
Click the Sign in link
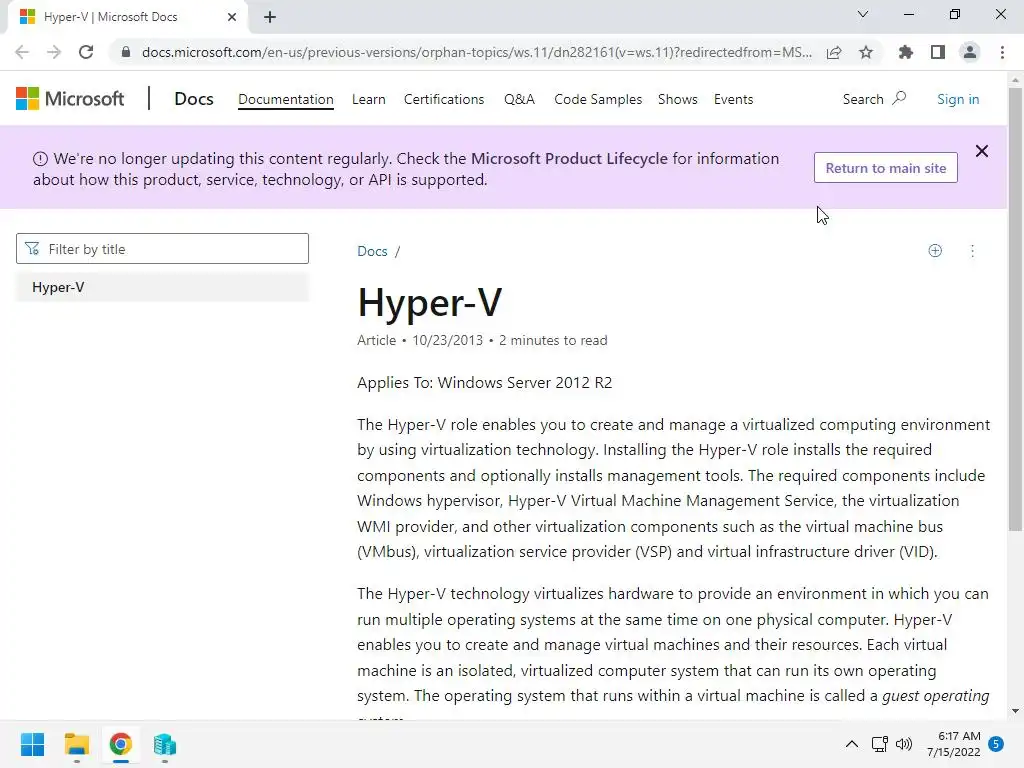coord(958,99)
